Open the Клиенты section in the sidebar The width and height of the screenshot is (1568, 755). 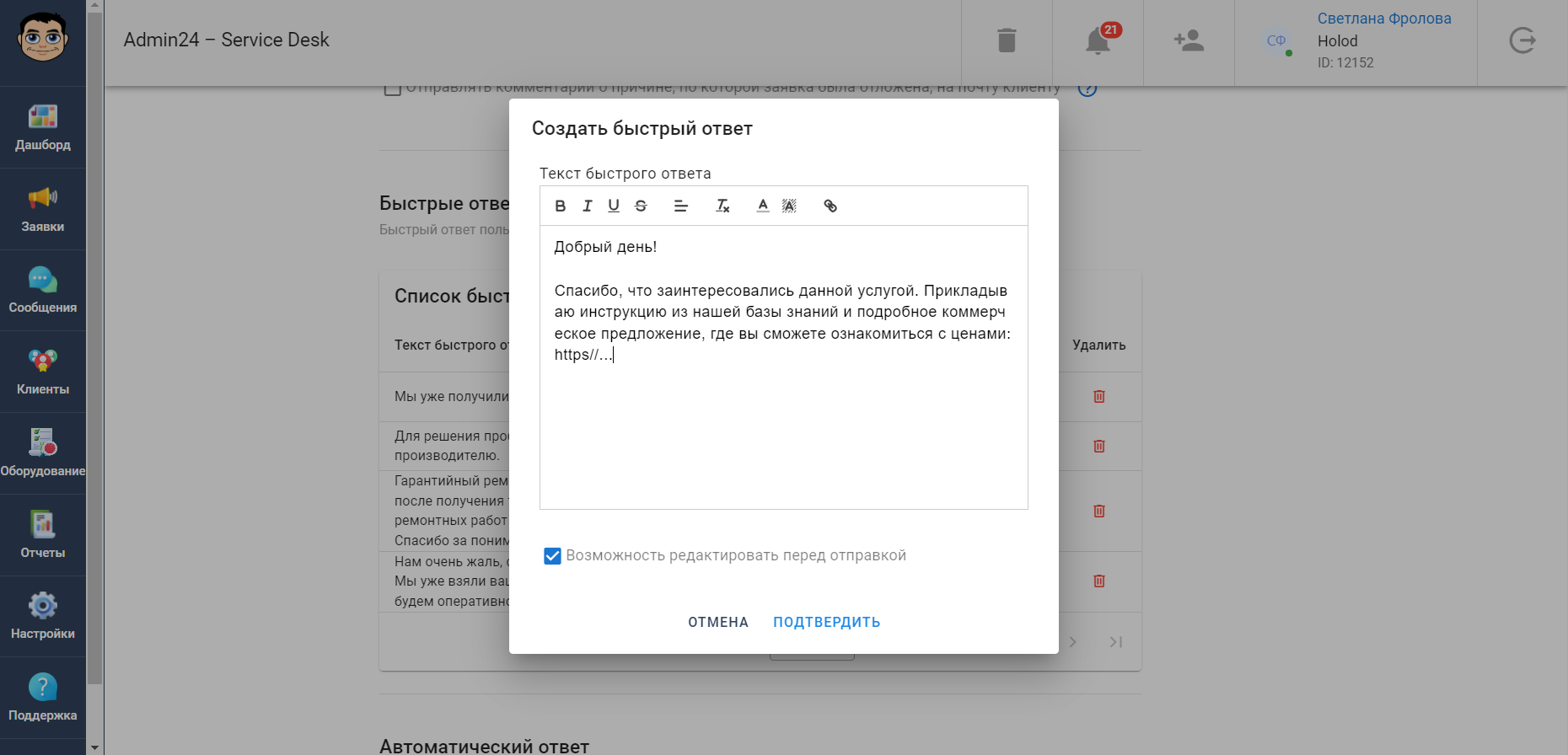coord(43,372)
